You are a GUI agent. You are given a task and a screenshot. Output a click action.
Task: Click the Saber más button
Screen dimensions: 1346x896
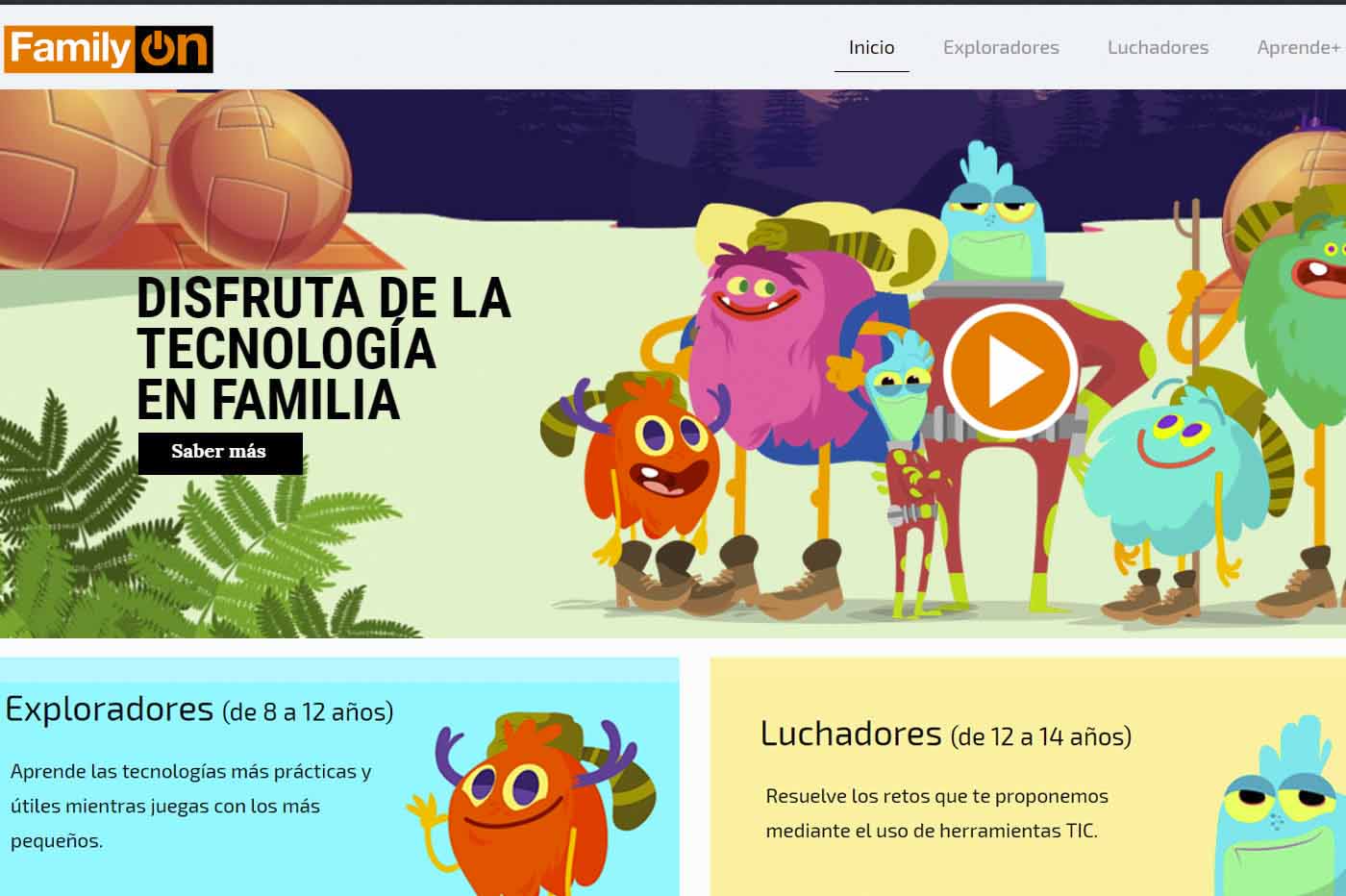[220, 453]
